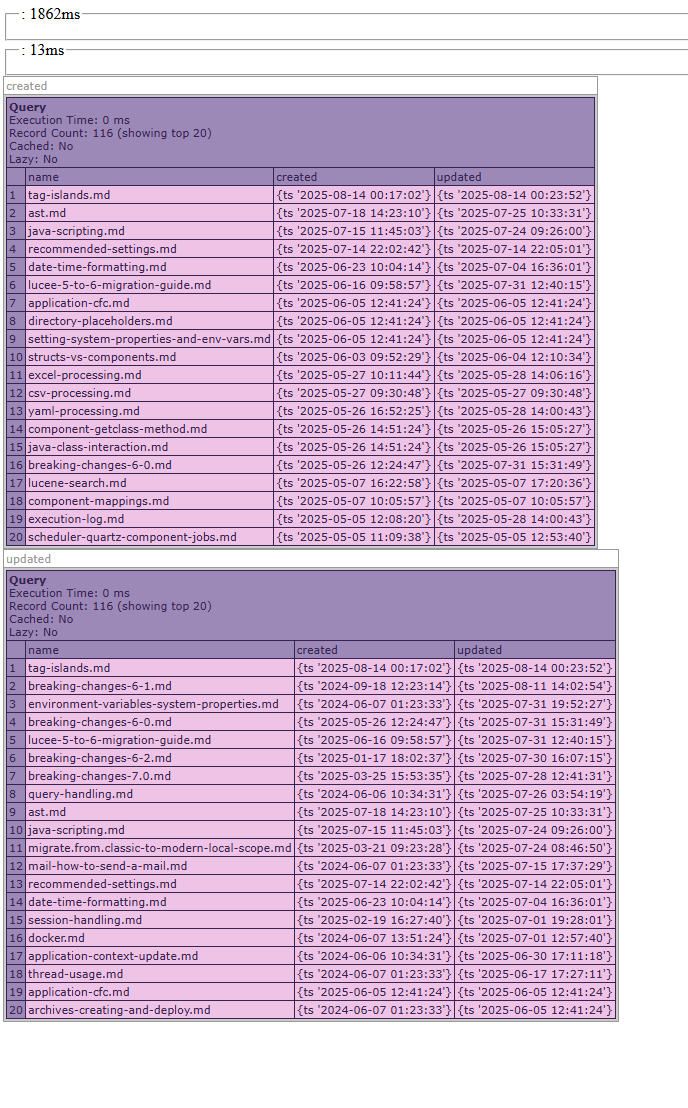Select the environment-variables-system-properties.md cell
The height and width of the screenshot is (1108, 688).
(x=153, y=704)
